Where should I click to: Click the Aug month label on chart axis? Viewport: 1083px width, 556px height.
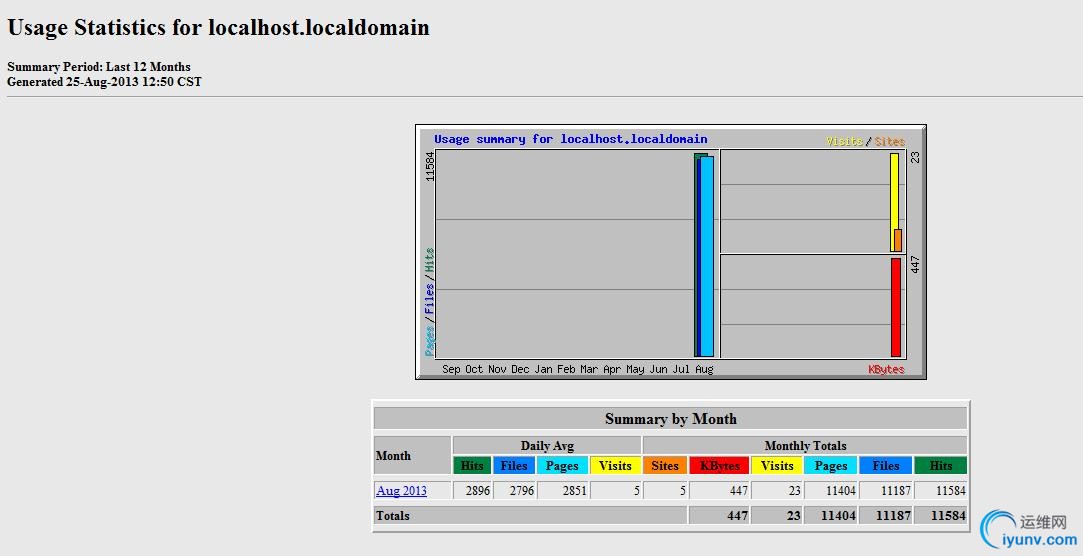coord(705,369)
